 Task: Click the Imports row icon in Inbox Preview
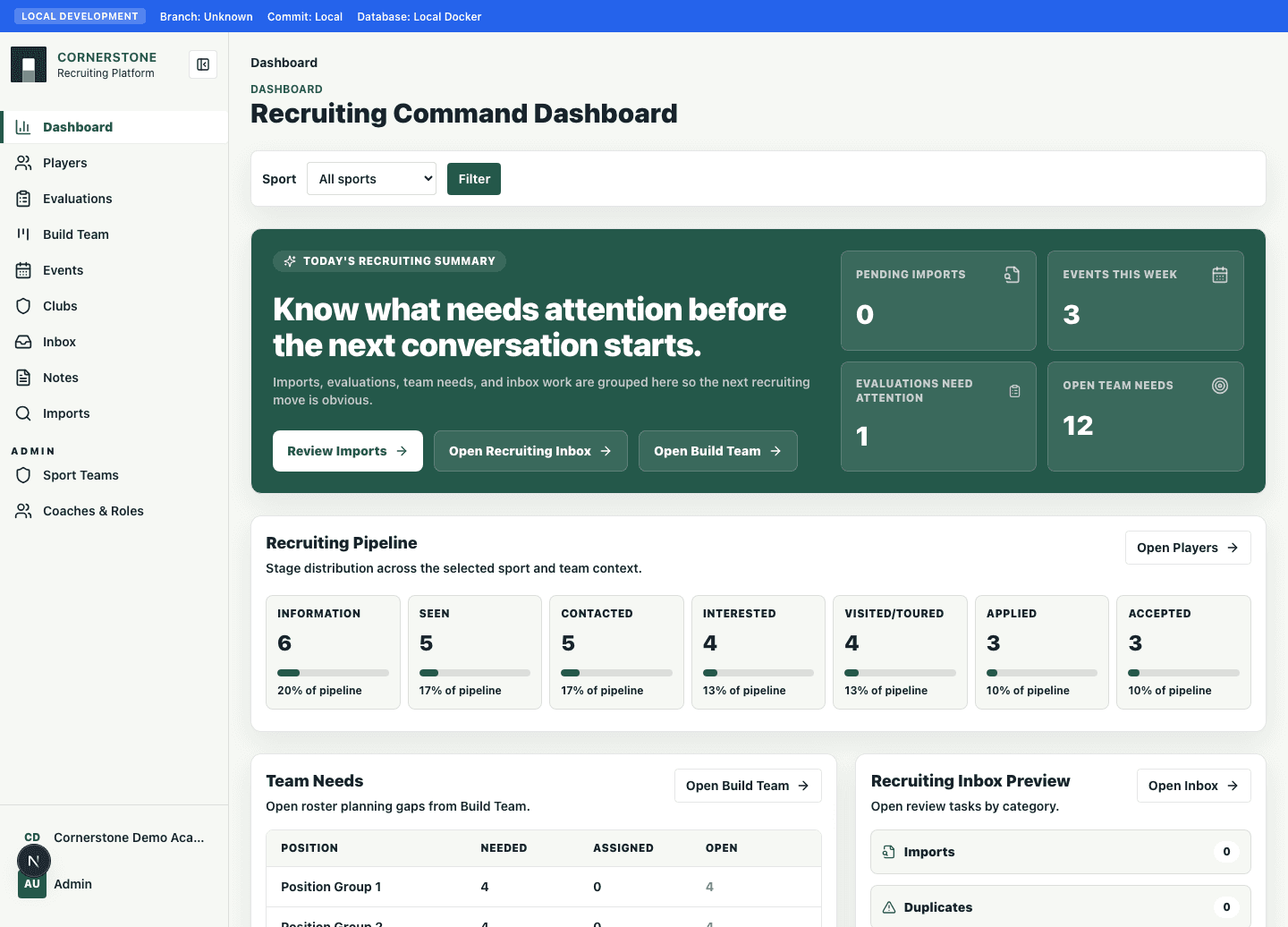click(x=888, y=852)
